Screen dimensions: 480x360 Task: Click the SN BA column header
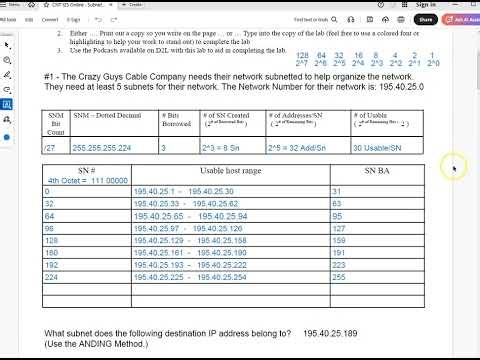coord(377,171)
